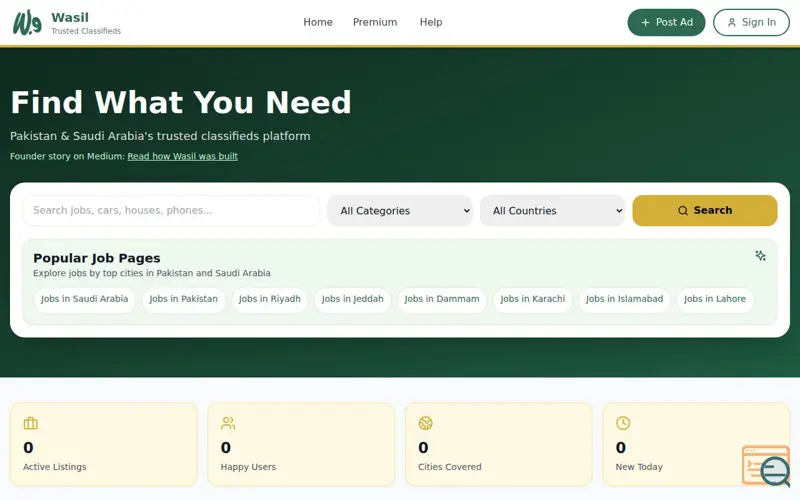This screenshot has height=500, width=800.
Task: Open the floating inspector widget icon
Action: coord(767,466)
